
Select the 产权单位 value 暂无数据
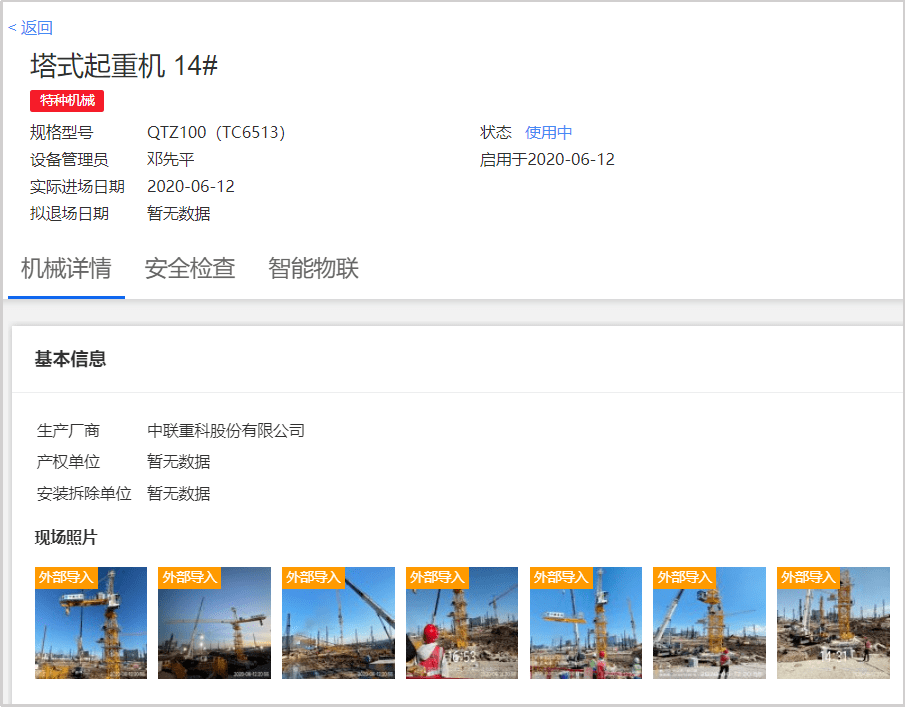coord(178,462)
